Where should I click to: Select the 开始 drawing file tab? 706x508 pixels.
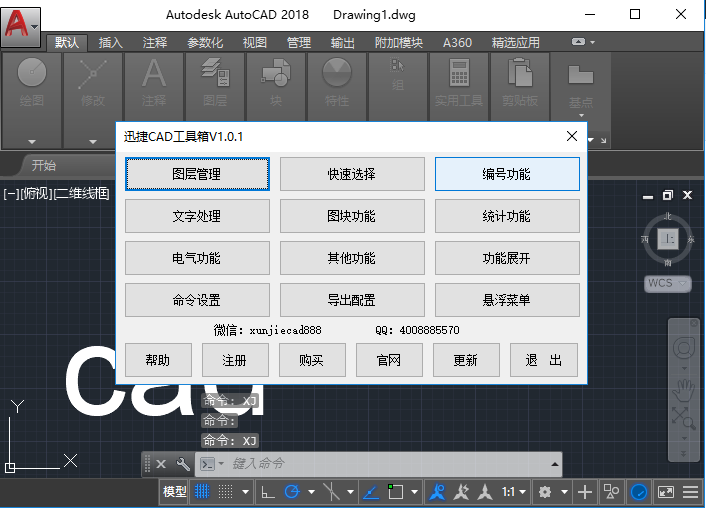44,165
